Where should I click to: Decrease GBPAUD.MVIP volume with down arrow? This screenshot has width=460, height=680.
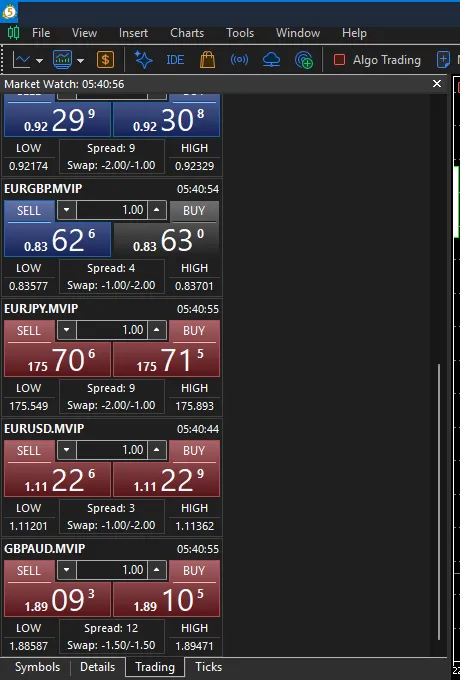pyautogui.click(x=66, y=570)
